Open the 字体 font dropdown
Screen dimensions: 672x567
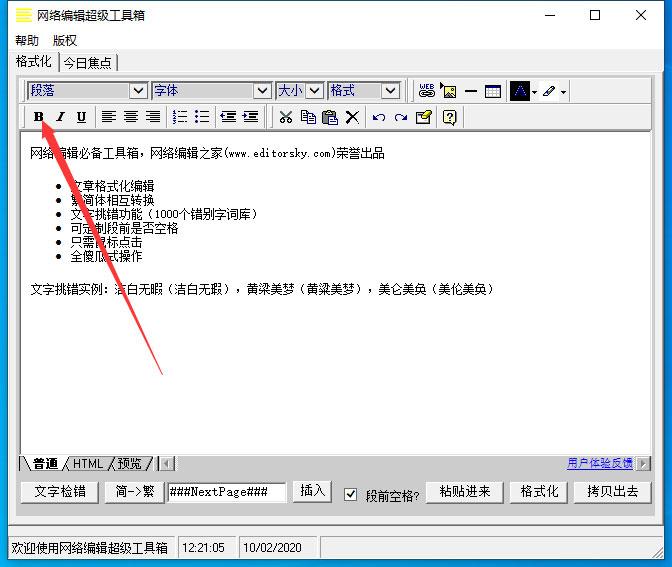pos(262,91)
